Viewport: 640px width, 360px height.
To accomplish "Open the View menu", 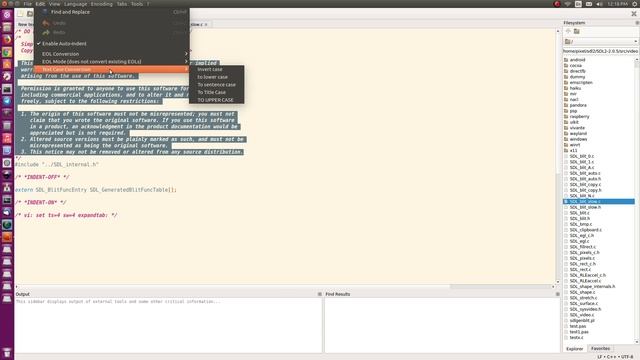I will [54, 4].
